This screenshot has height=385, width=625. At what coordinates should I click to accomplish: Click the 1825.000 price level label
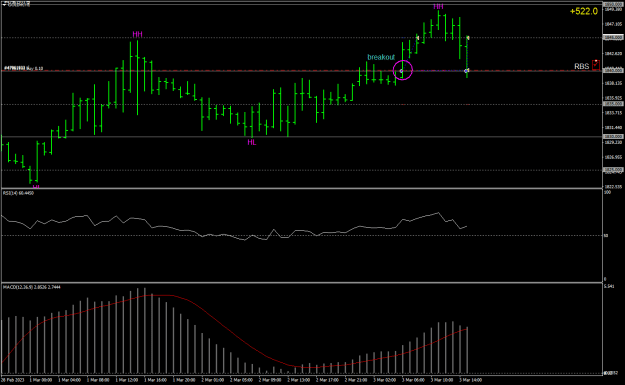613,169
